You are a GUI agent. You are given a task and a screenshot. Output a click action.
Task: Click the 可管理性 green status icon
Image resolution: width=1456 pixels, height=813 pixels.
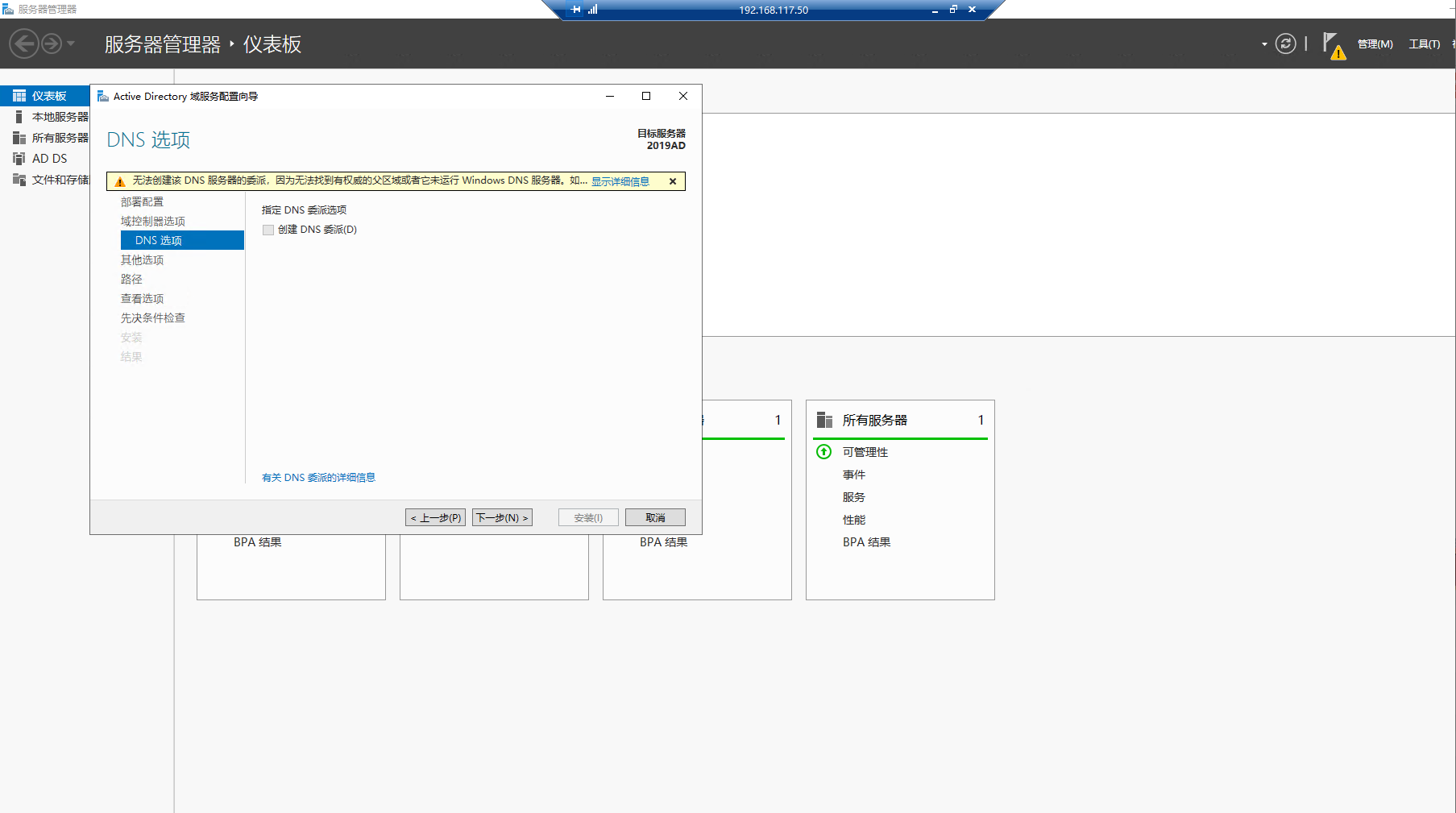tap(823, 452)
